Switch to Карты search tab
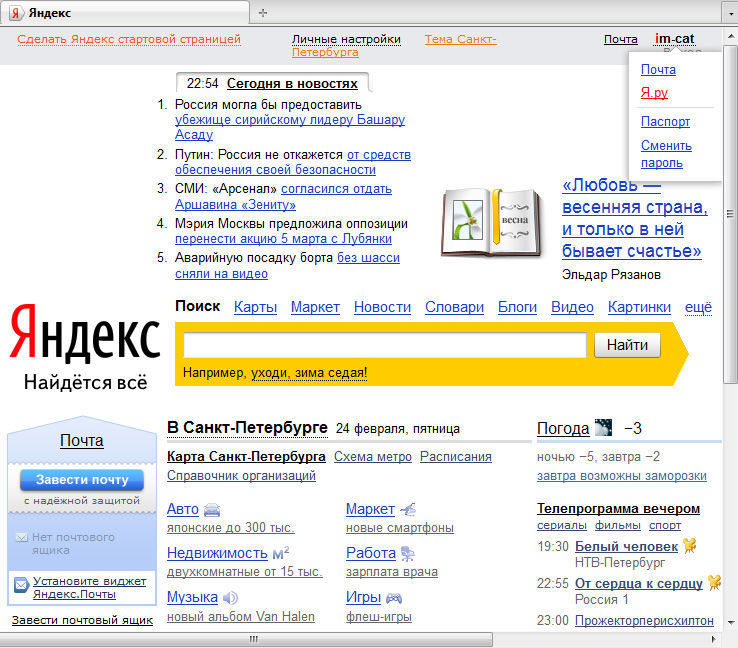The image size is (738, 648). tap(255, 307)
